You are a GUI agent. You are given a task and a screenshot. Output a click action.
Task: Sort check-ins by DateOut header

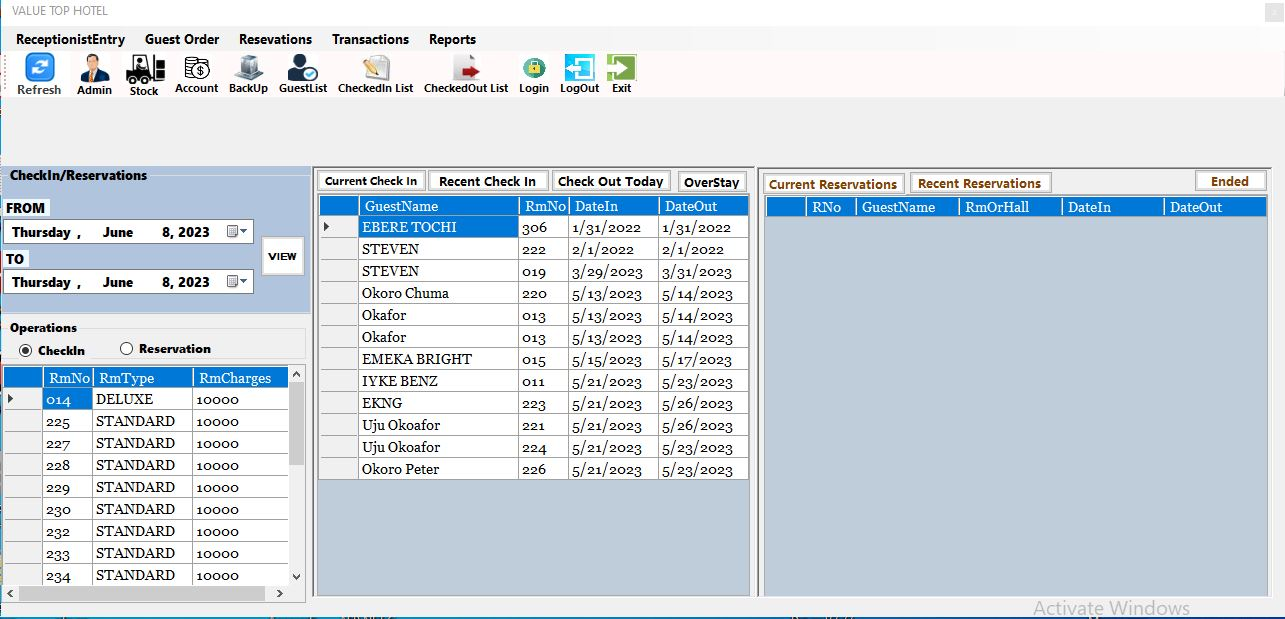[x=703, y=205]
